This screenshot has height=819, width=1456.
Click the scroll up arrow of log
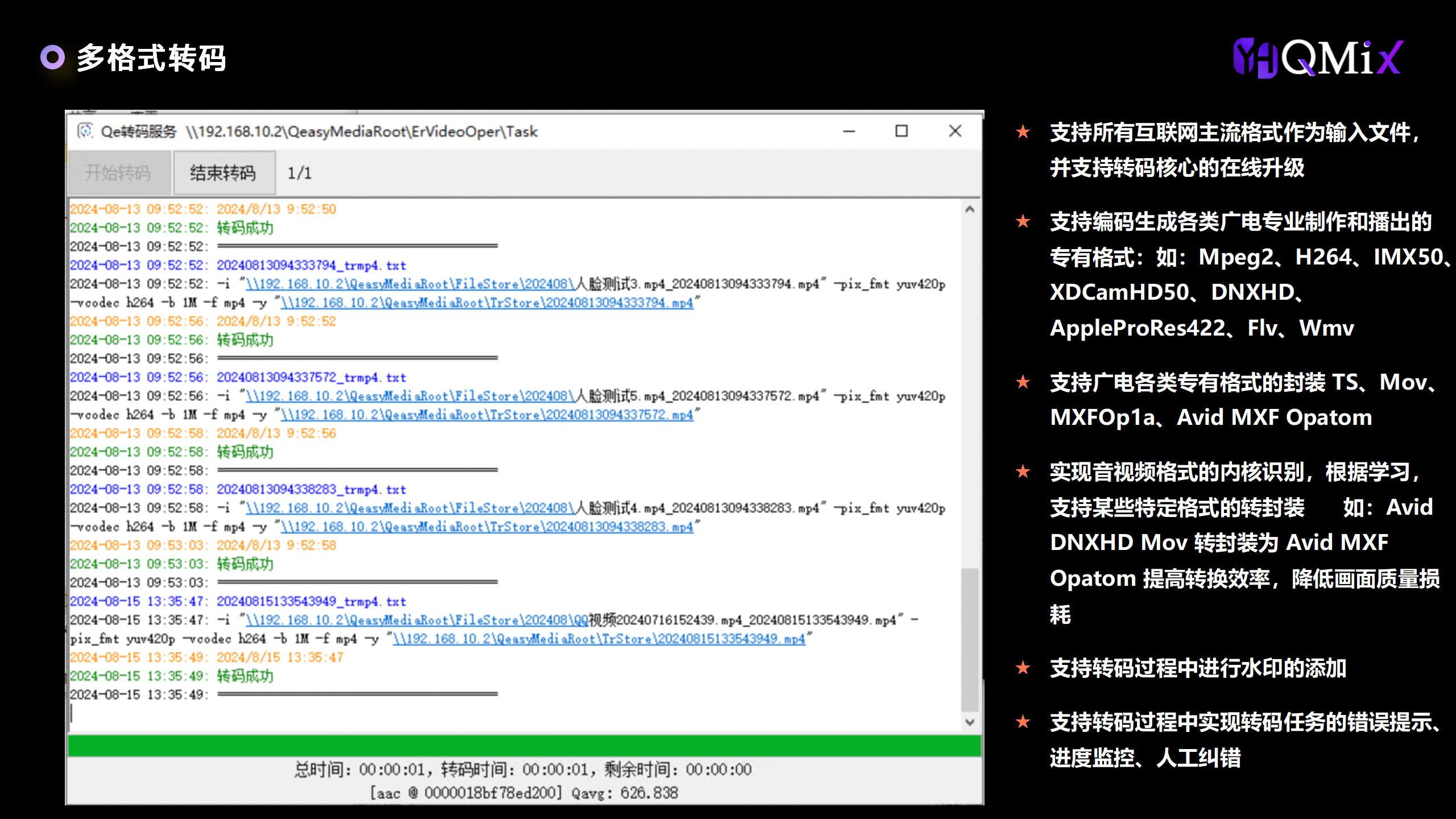[970, 209]
